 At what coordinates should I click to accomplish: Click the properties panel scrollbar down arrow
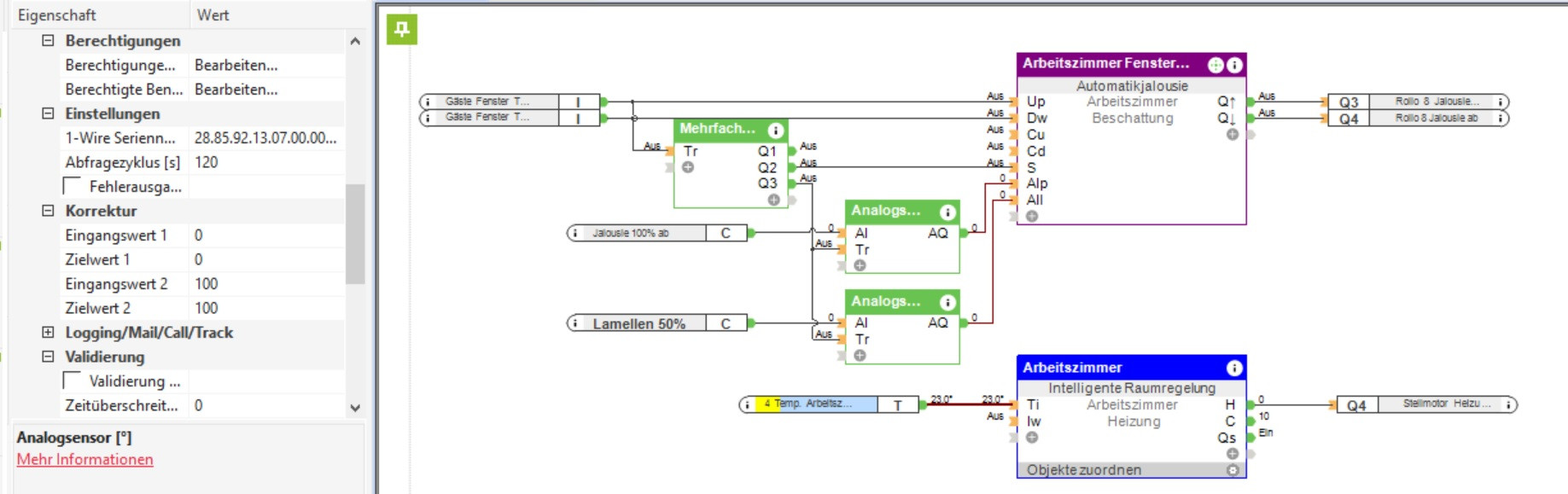tap(355, 408)
